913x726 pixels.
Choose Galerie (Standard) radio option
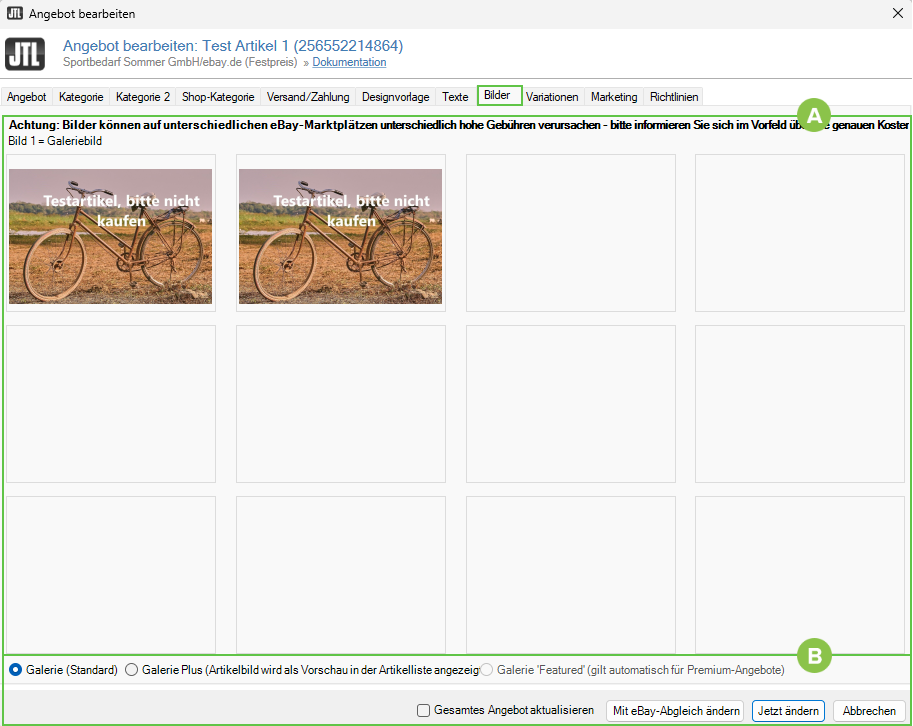pos(16,670)
